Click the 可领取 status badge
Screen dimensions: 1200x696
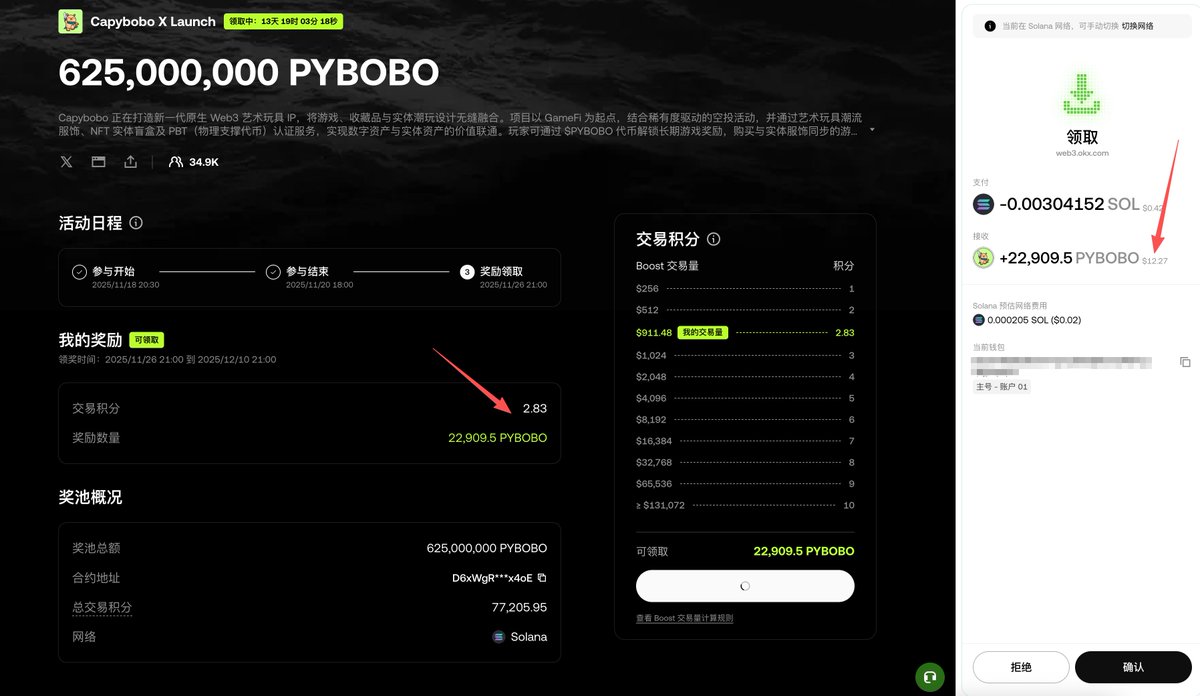[x=145, y=340]
